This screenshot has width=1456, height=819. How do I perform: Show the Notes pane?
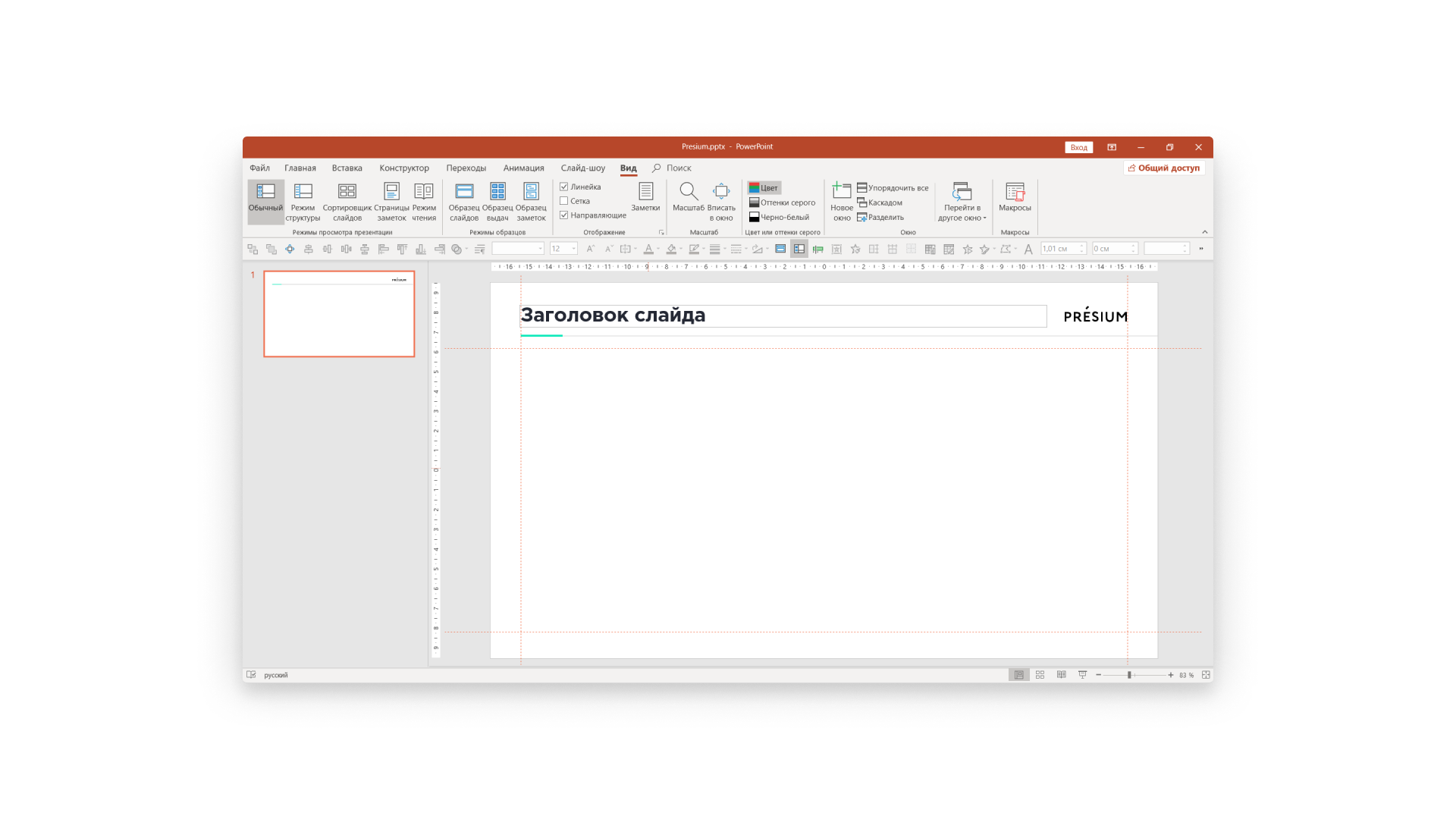click(645, 201)
